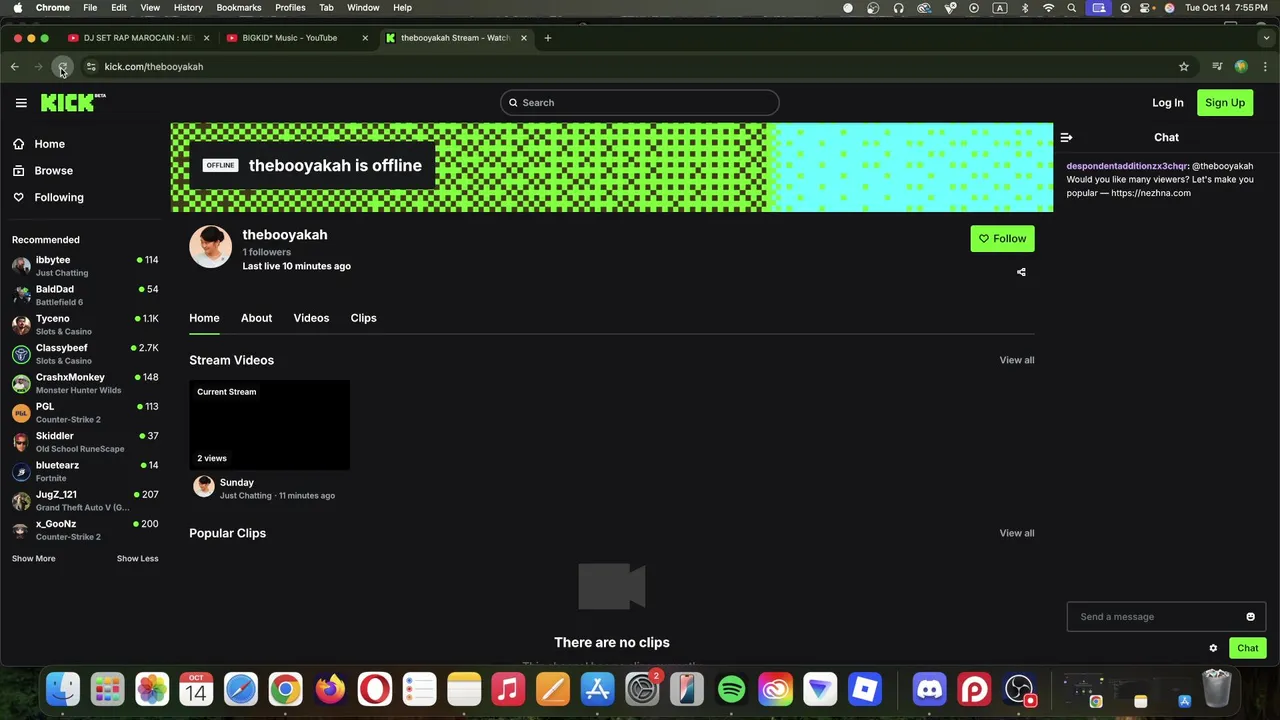Switch to the About tab
This screenshot has height=720, width=1280.
pyautogui.click(x=256, y=318)
